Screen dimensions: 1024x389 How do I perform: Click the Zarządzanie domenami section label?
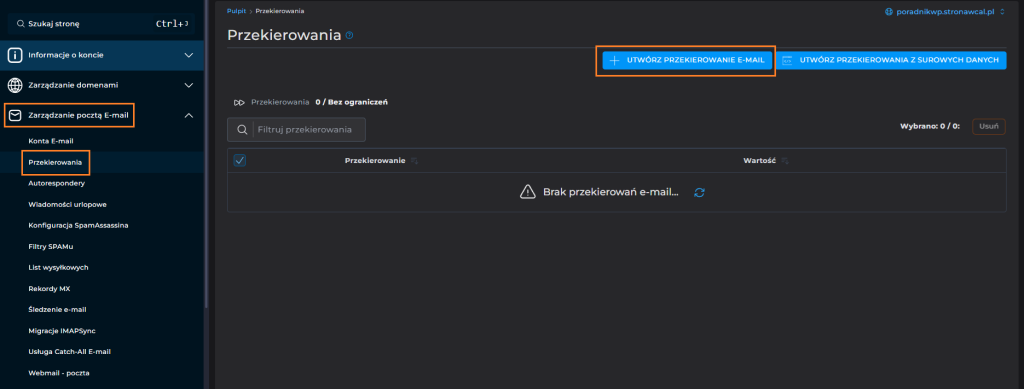click(x=73, y=85)
